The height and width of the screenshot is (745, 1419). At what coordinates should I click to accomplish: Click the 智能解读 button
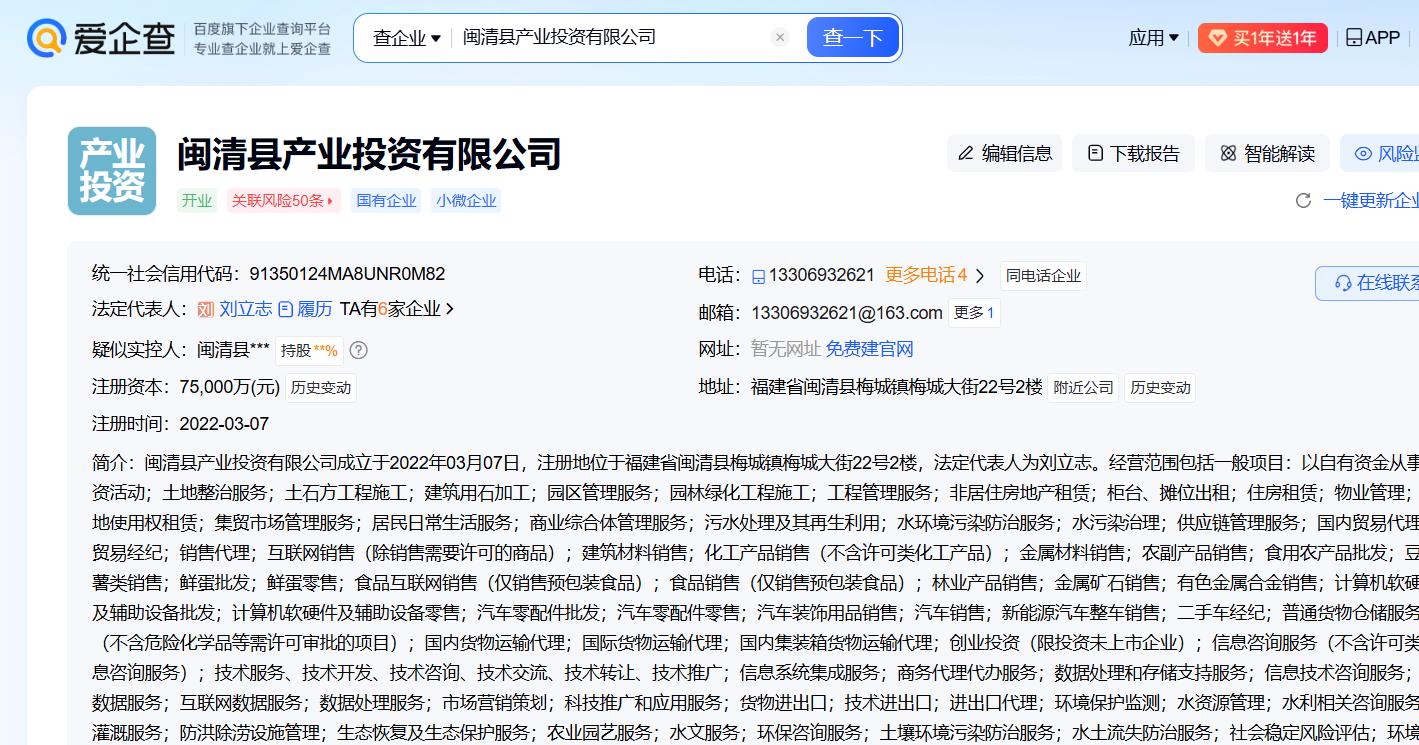tap(1267, 153)
